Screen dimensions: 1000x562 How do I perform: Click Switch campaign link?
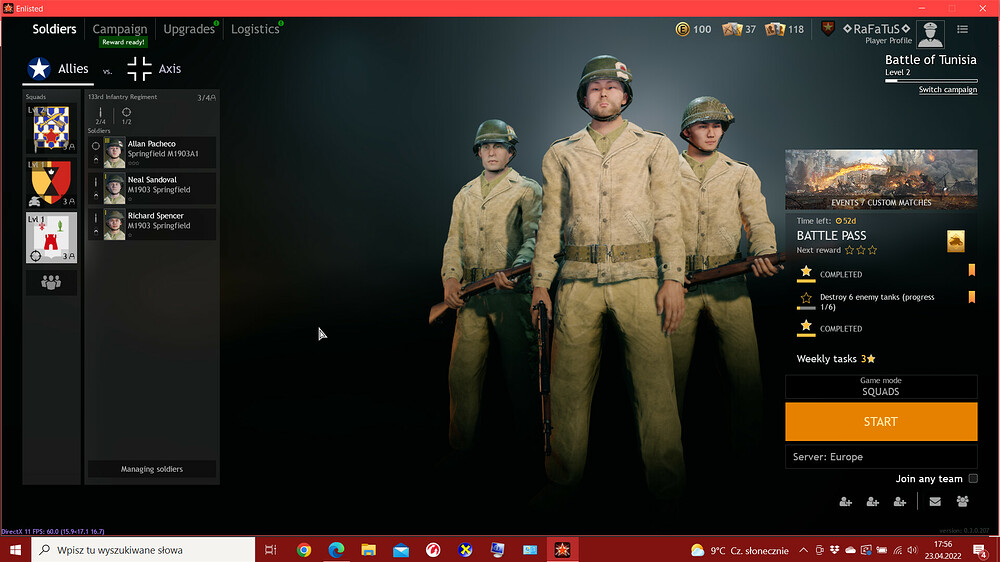(x=948, y=89)
